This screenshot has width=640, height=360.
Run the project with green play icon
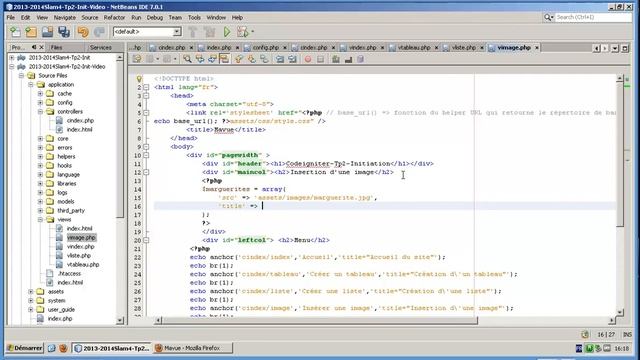pyautogui.click(x=227, y=31)
